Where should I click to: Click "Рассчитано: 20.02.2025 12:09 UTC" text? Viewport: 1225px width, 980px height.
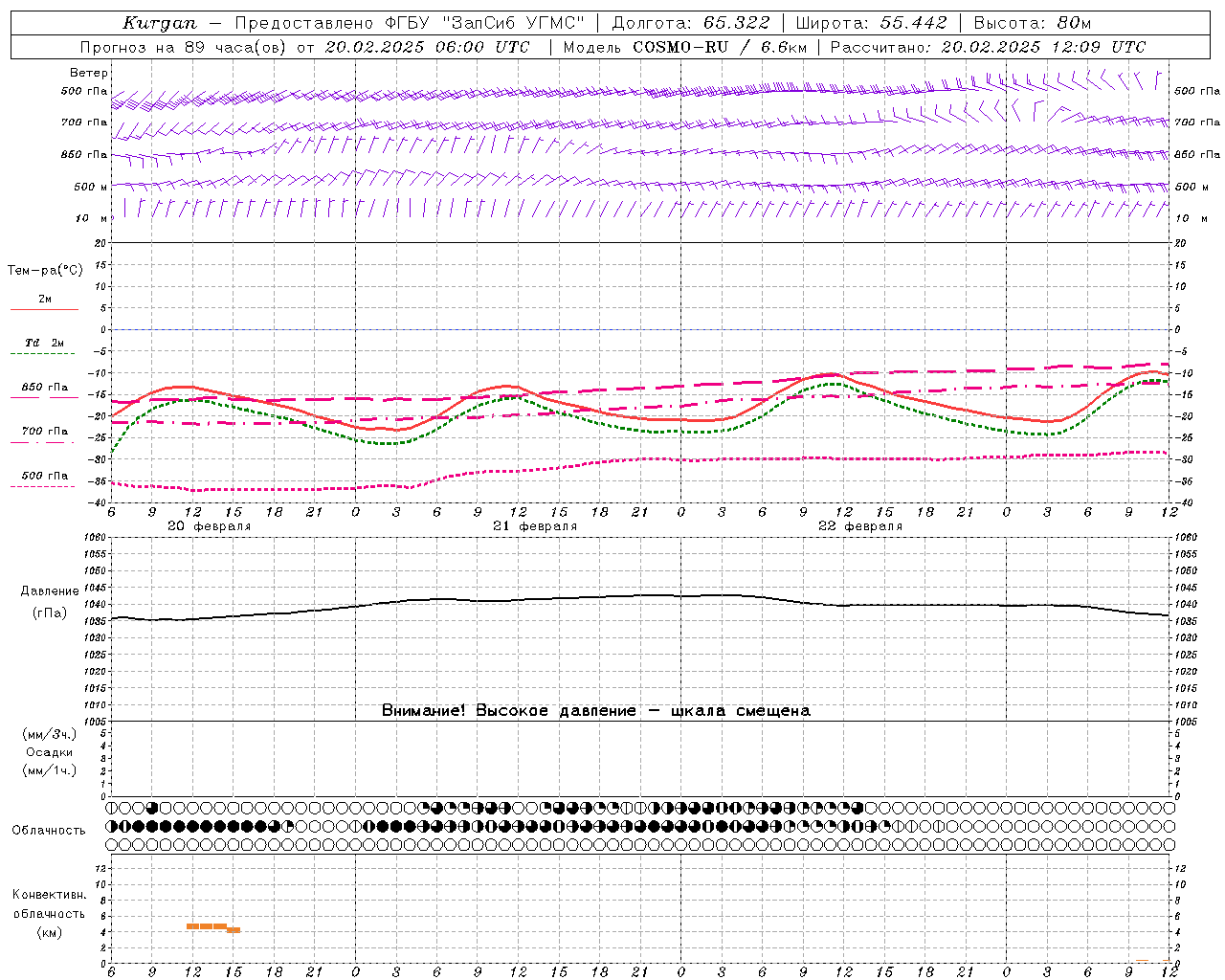point(988,47)
